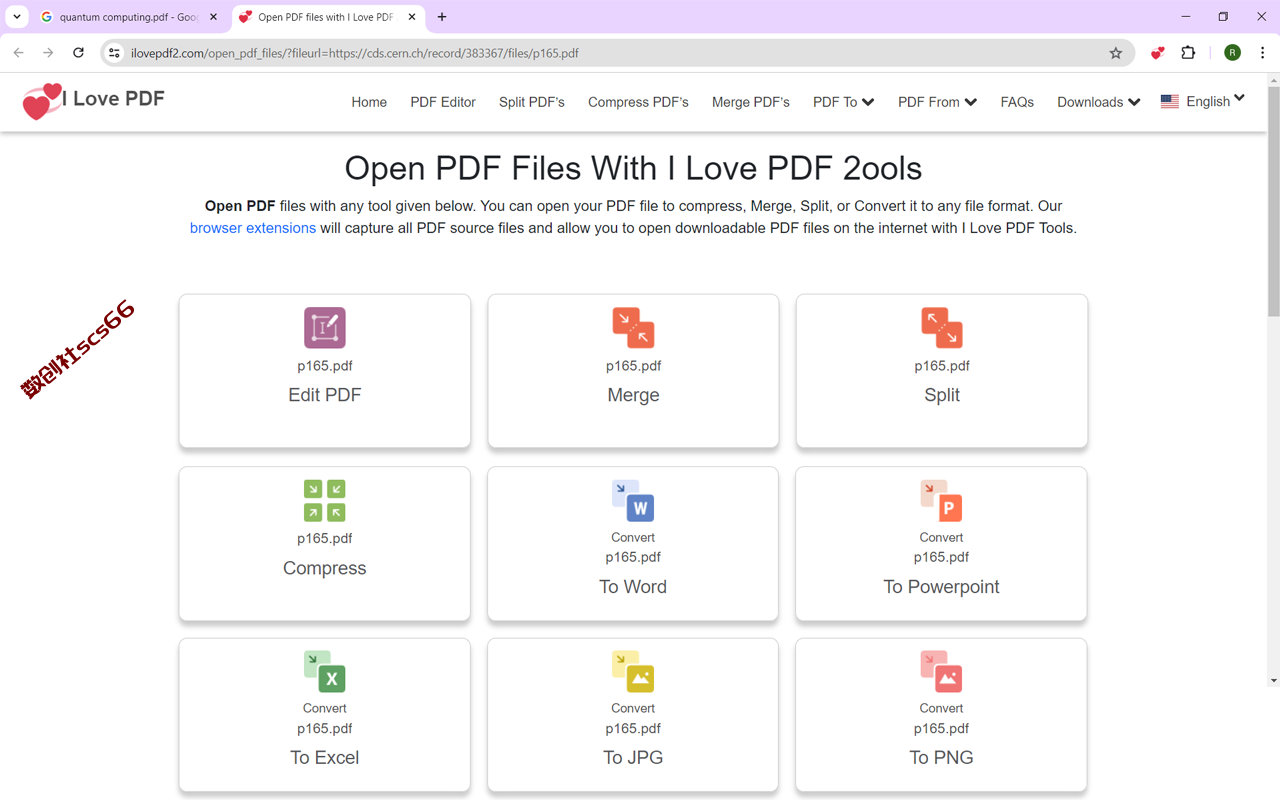Viewport: 1280px width, 800px height.
Task: View site information icon in address bar
Action: click(x=114, y=53)
